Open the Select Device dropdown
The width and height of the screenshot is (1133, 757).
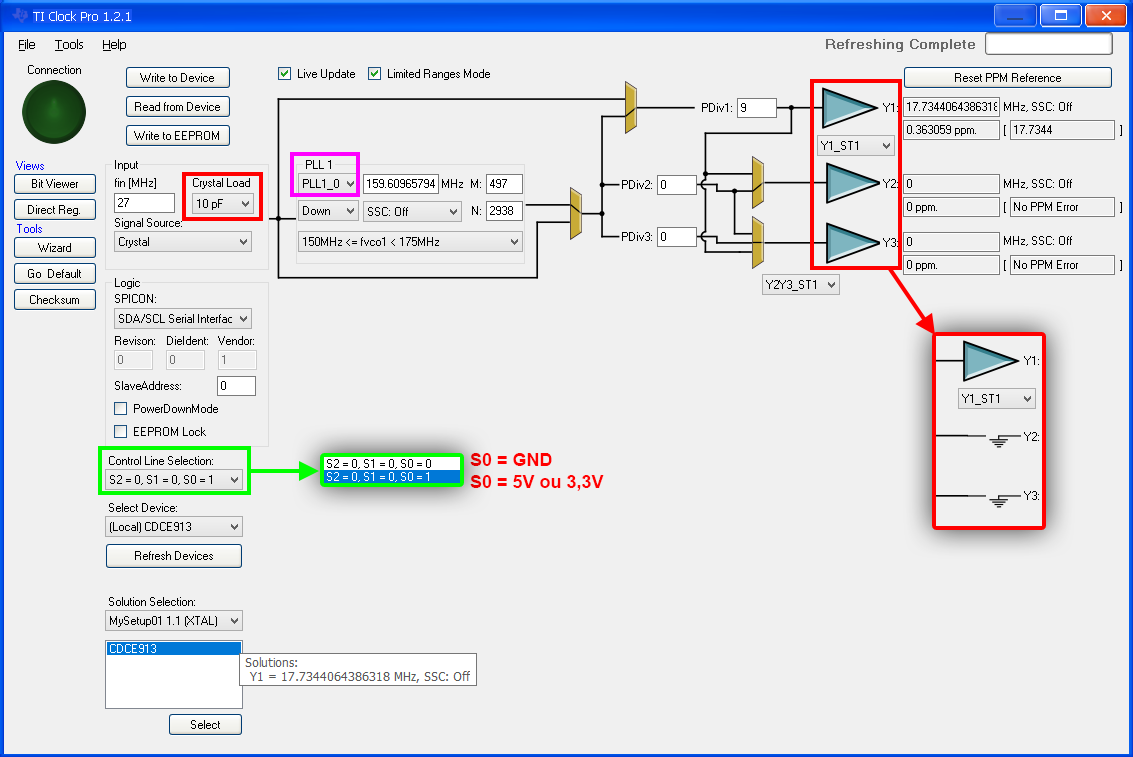click(174, 527)
